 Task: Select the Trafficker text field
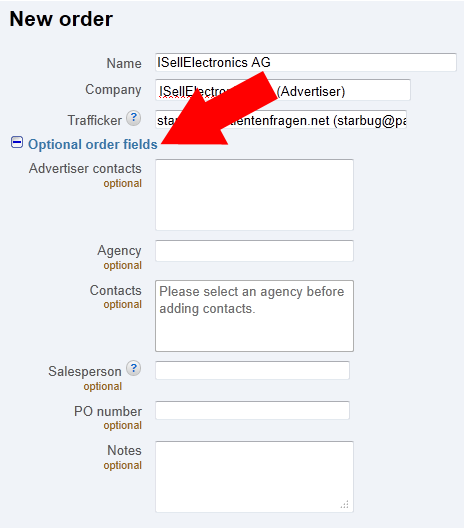pyautogui.click(x=281, y=119)
